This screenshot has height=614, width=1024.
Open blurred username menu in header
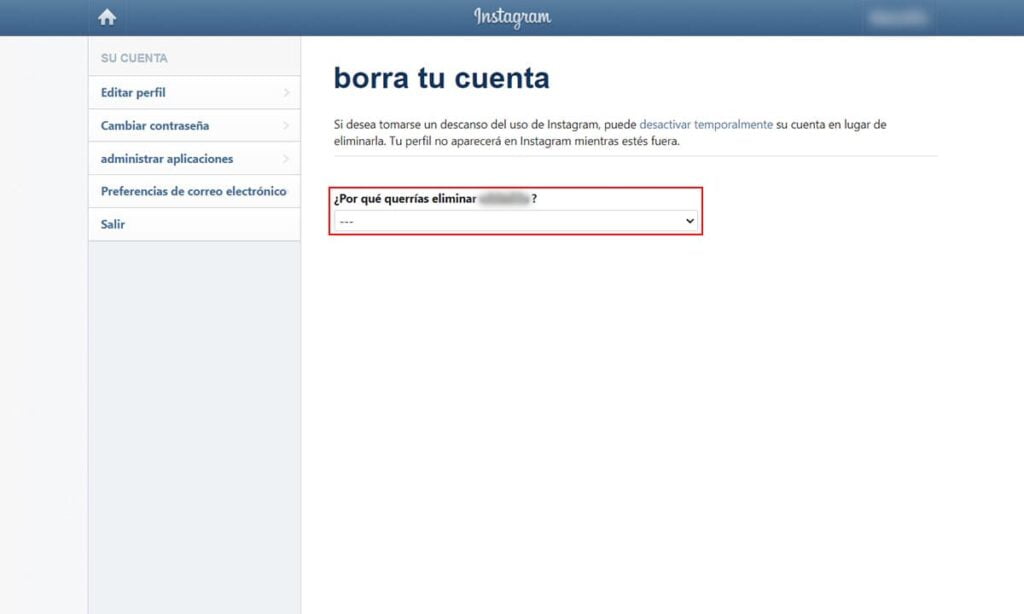click(898, 18)
